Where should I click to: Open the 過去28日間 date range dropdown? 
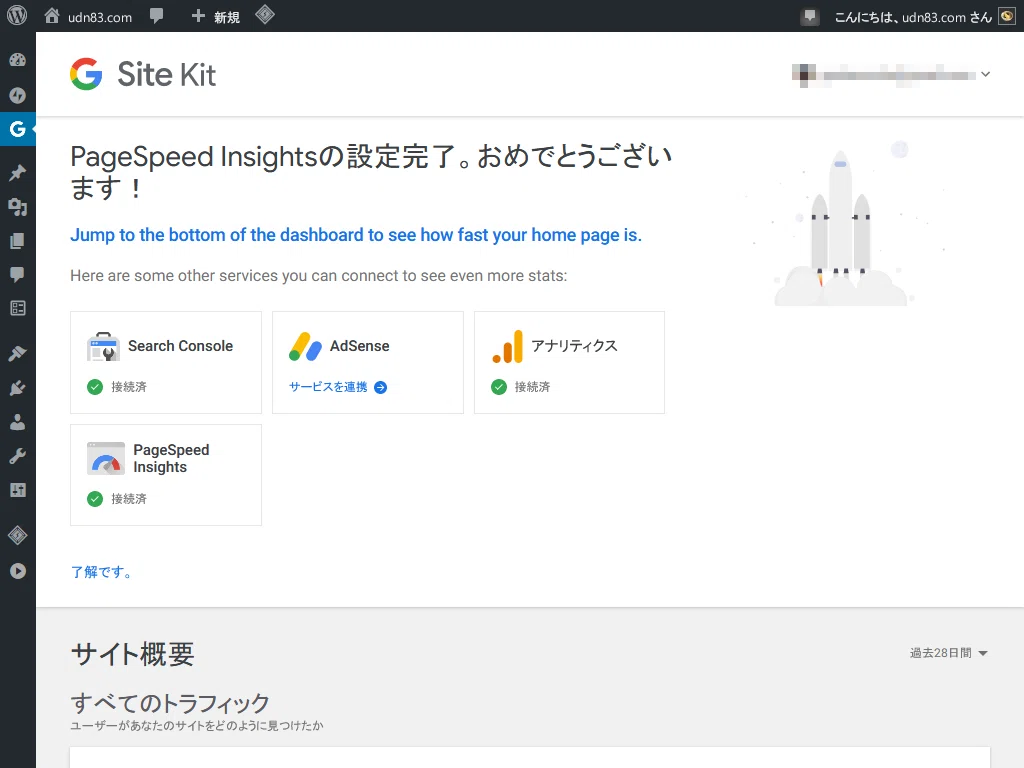pyautogui.click(x=949, y=653)
